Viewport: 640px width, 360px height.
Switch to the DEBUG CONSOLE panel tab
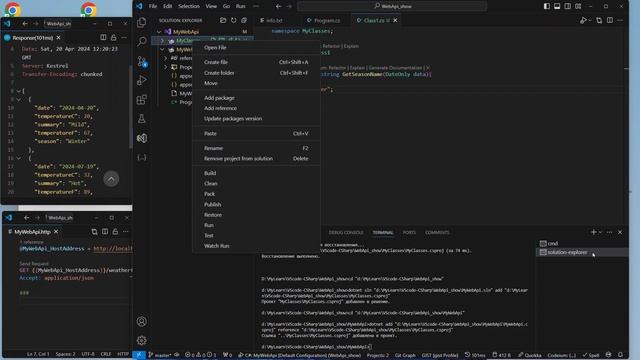346,232
